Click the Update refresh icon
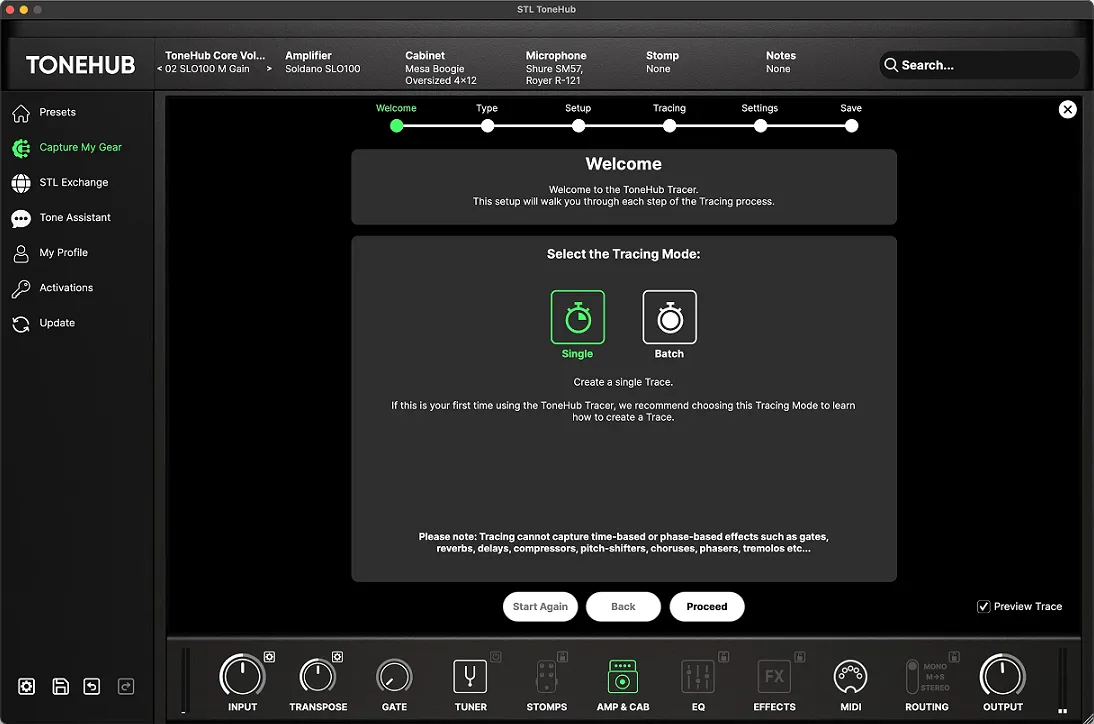The height and width of the screenshot is (724, 1094). 21,324
